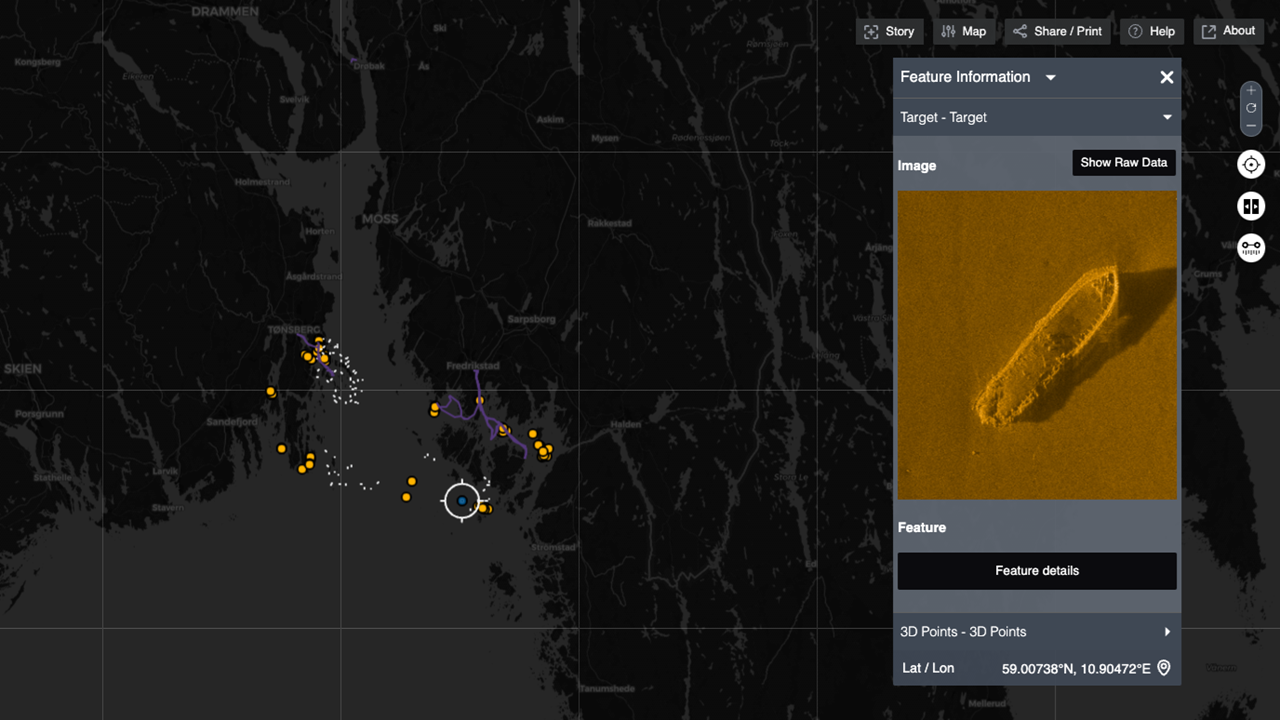This screenshot has height=720, width=1280.
Task: Close the Feature Information panel
Action: tap(1166, 77)
